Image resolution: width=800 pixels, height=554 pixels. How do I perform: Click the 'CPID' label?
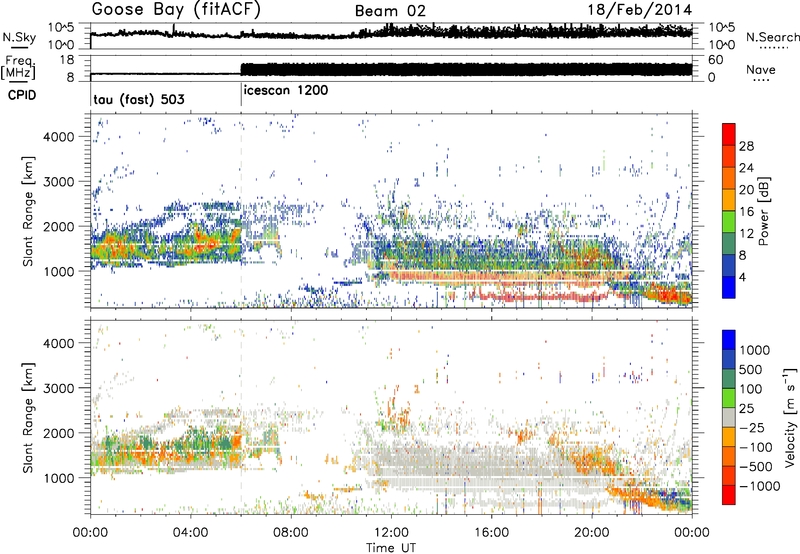click(21, 95)
